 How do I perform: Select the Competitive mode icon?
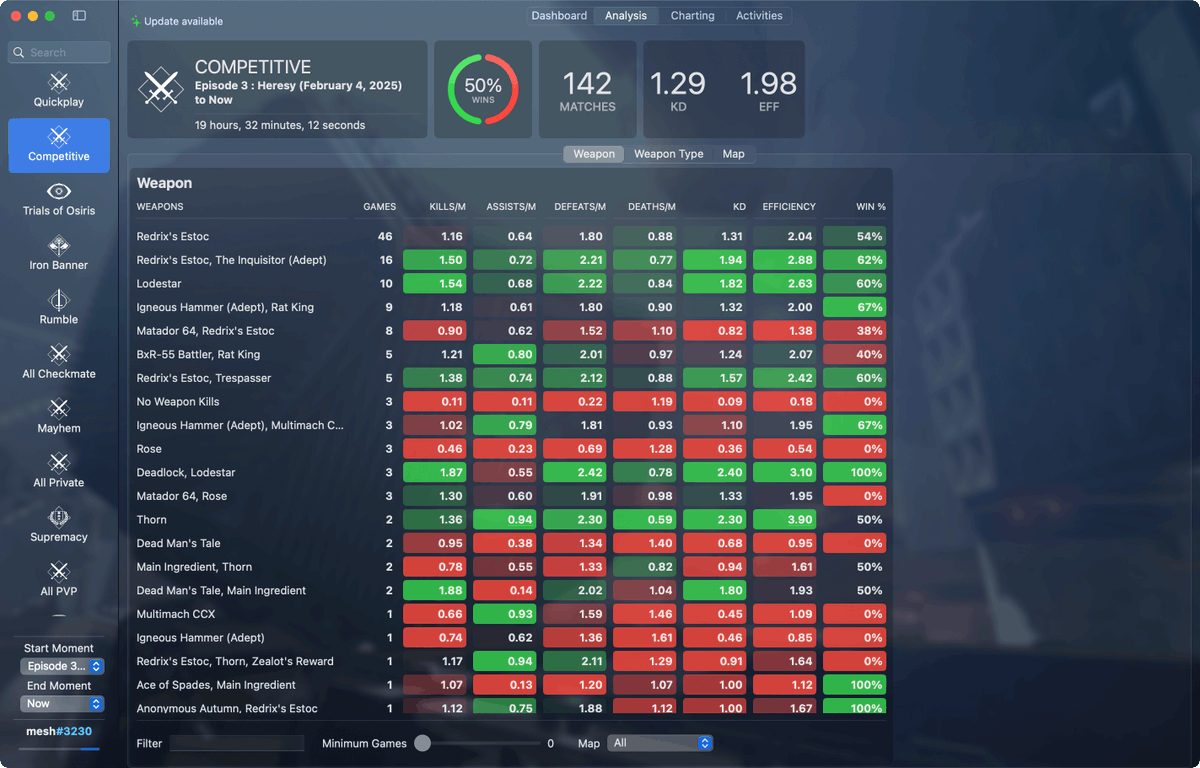click(59, 136)
